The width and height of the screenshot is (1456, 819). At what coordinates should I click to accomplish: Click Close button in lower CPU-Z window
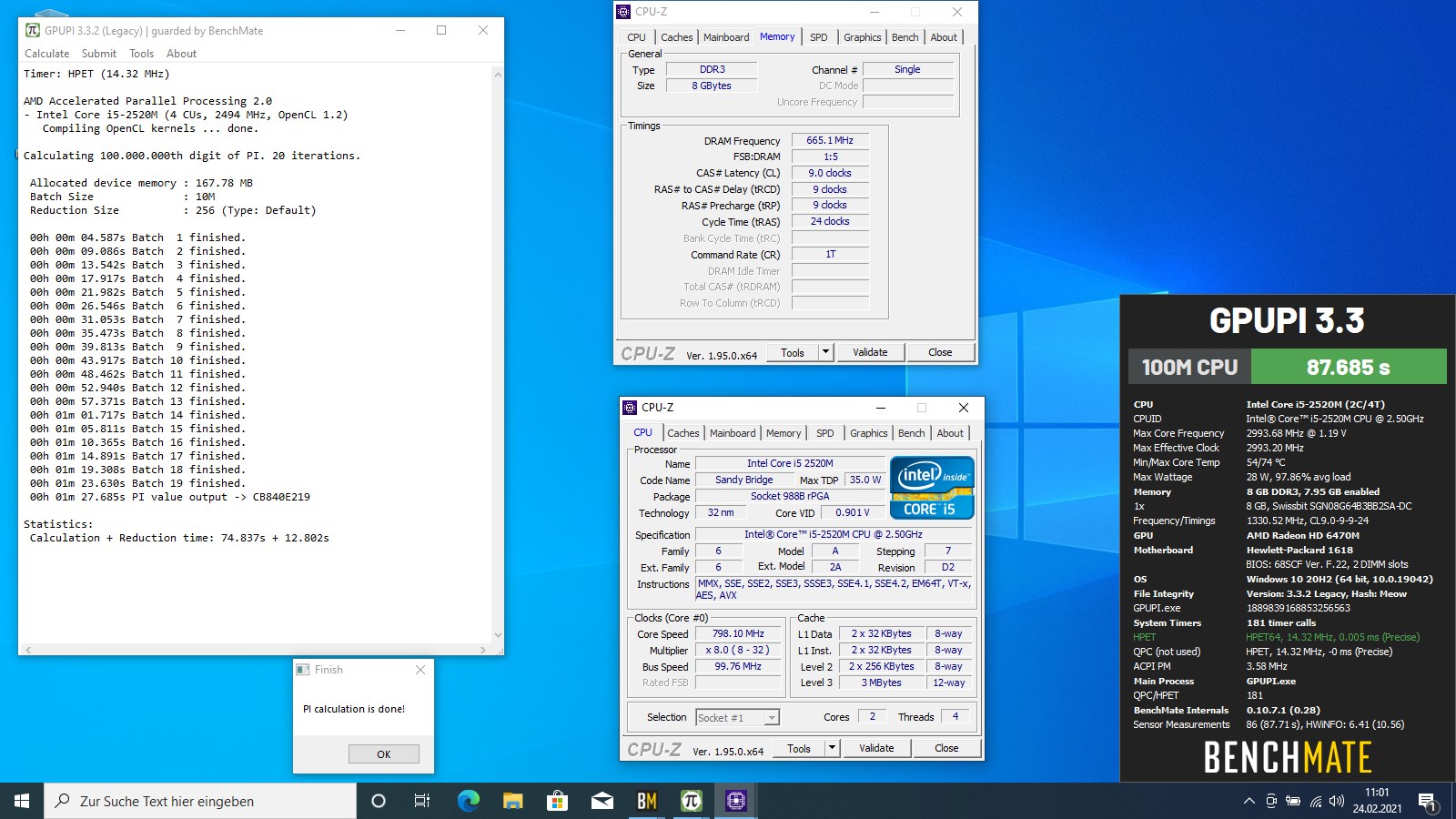pos(946,748)
